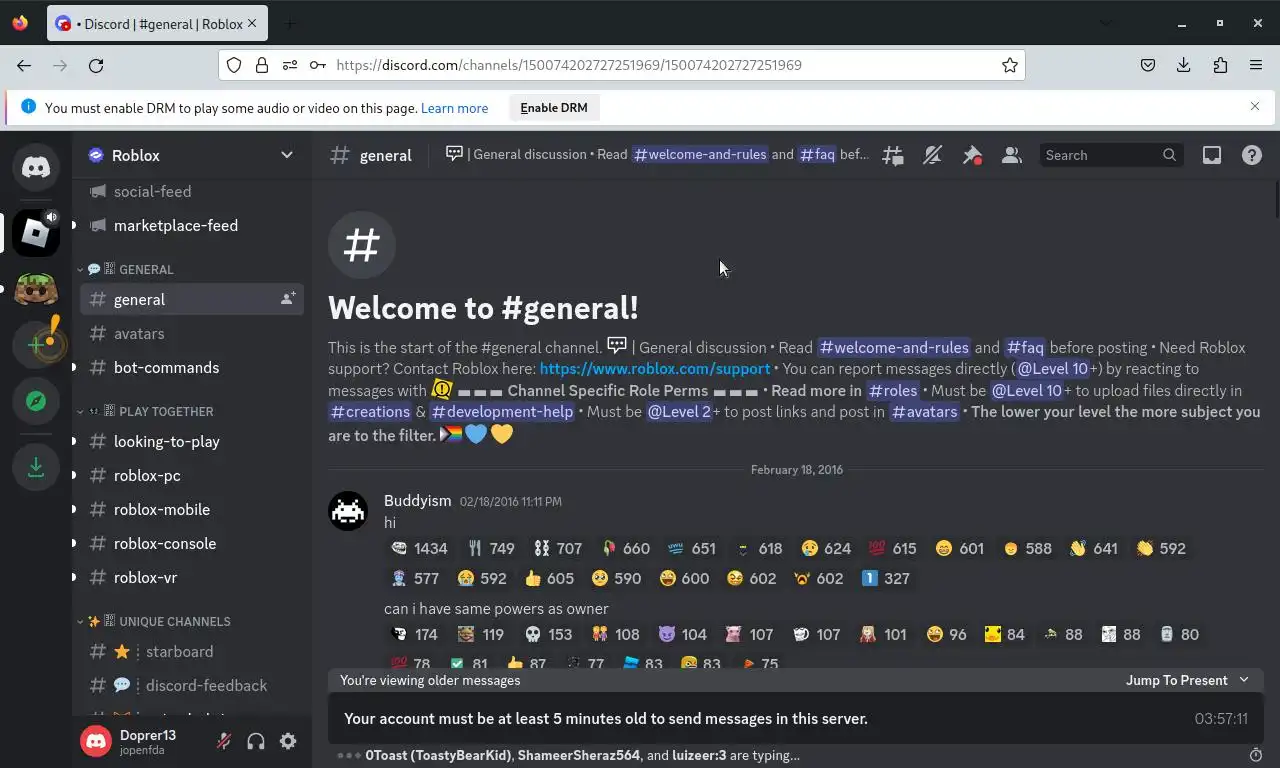Open Firefox downloads icon
Image resolution: width=1280 pixels, height=768 pixels.
1184,65
